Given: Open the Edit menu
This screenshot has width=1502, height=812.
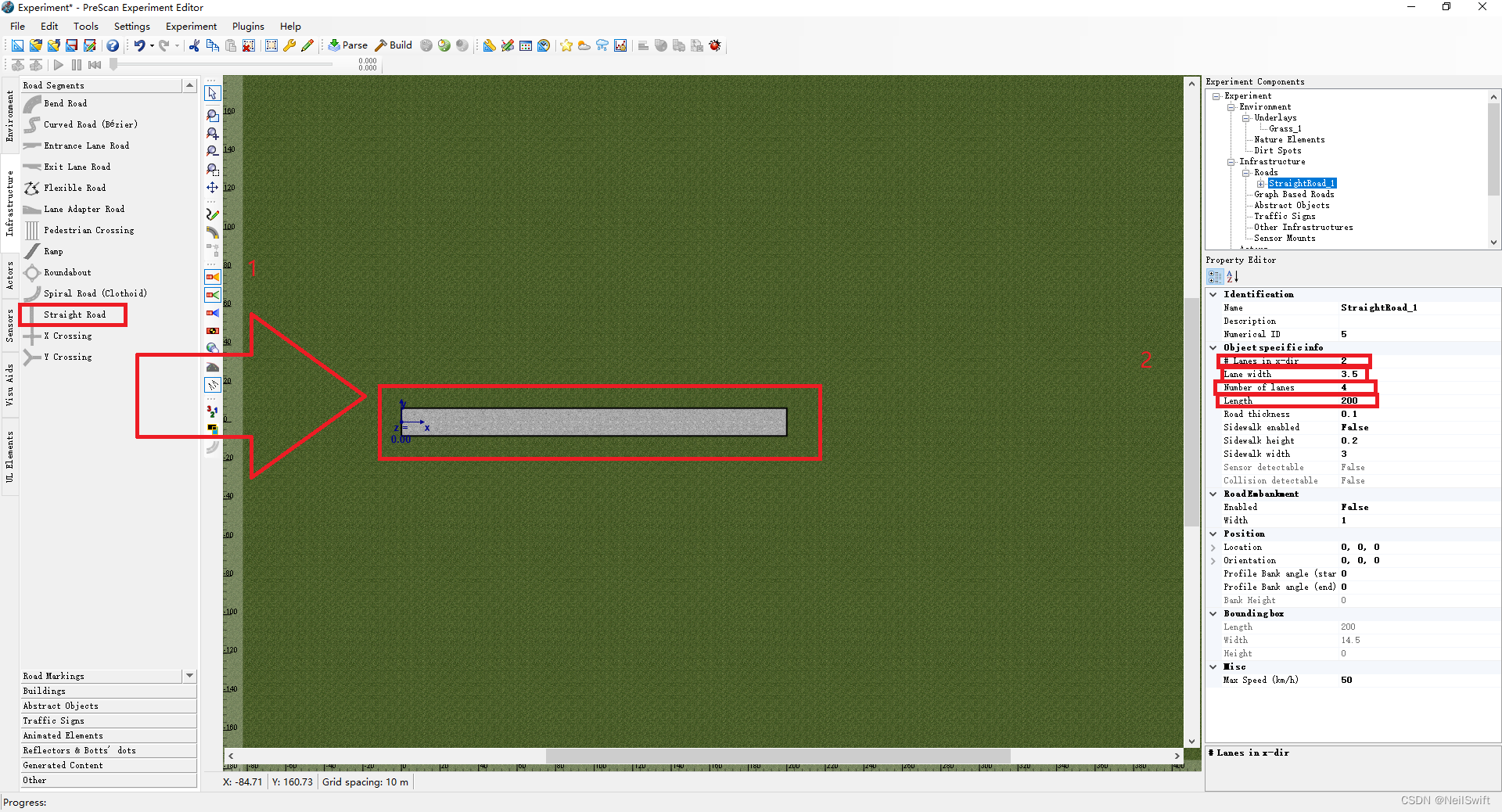Looking at the screenshot, I should click(x=49, y=26).
